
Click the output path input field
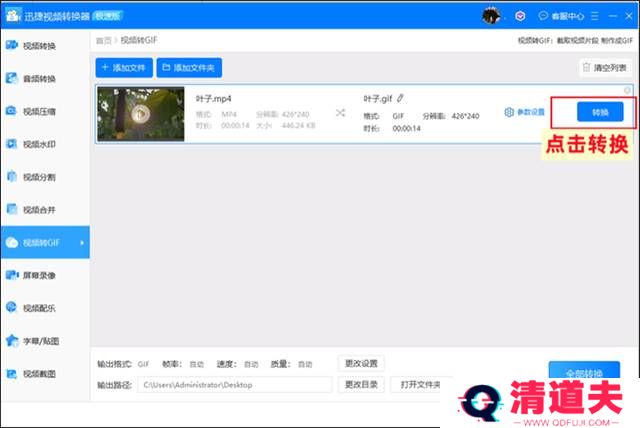tap(235, 385)
